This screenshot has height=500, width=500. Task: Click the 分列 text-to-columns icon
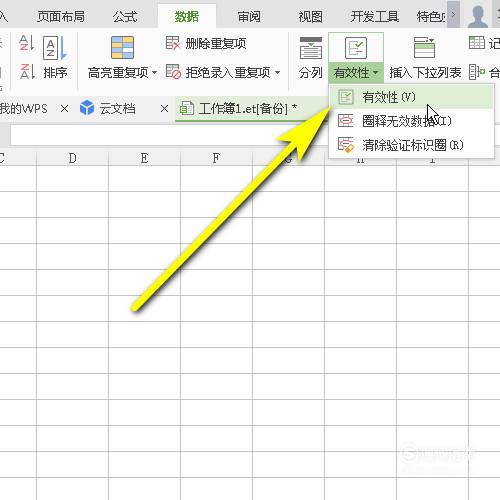coord(311,48)
